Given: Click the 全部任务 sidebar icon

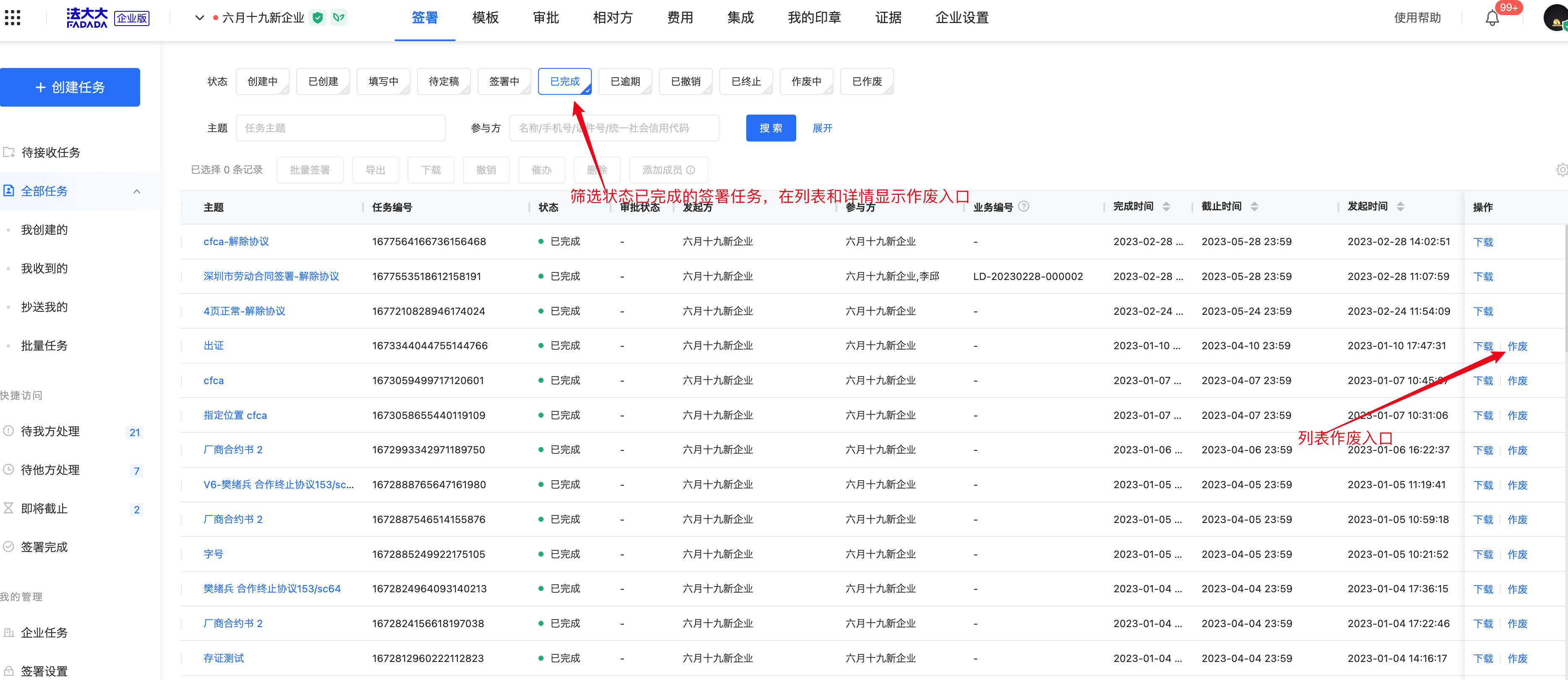Looking at the screenshot, I should click(x=8, y=191).
